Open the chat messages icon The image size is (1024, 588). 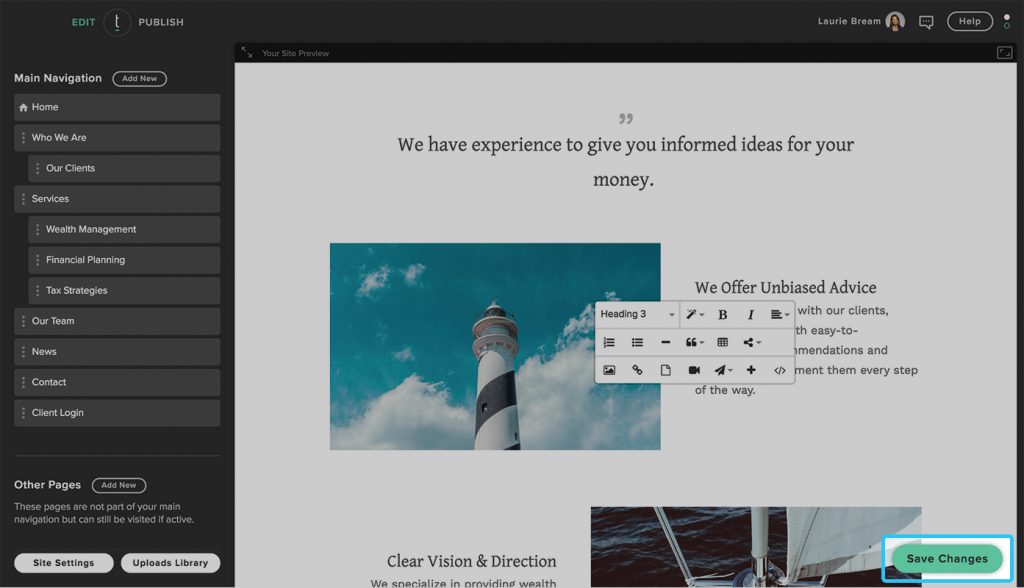coord(926,22)
